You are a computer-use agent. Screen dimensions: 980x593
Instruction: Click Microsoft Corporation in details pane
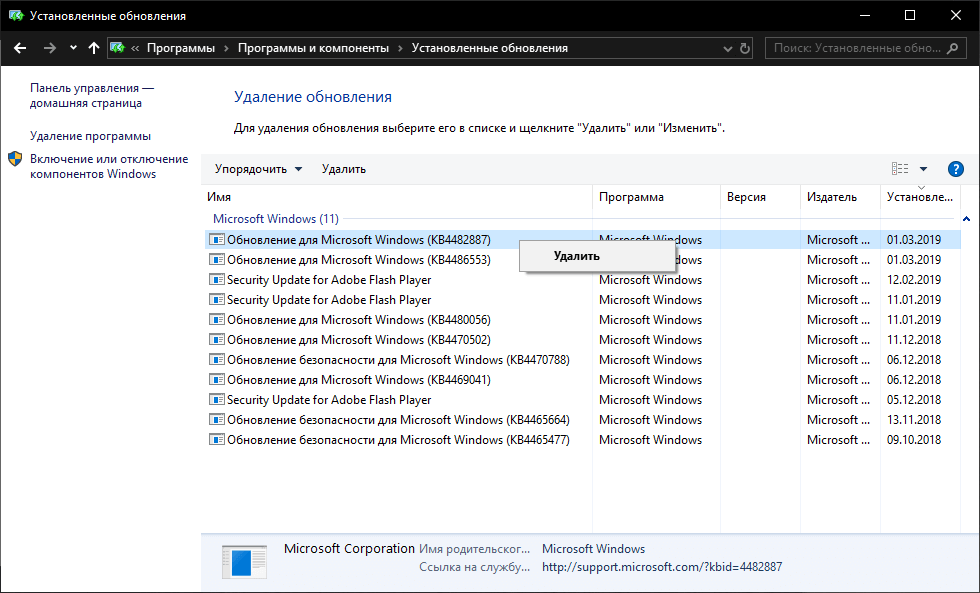[349, 549]
